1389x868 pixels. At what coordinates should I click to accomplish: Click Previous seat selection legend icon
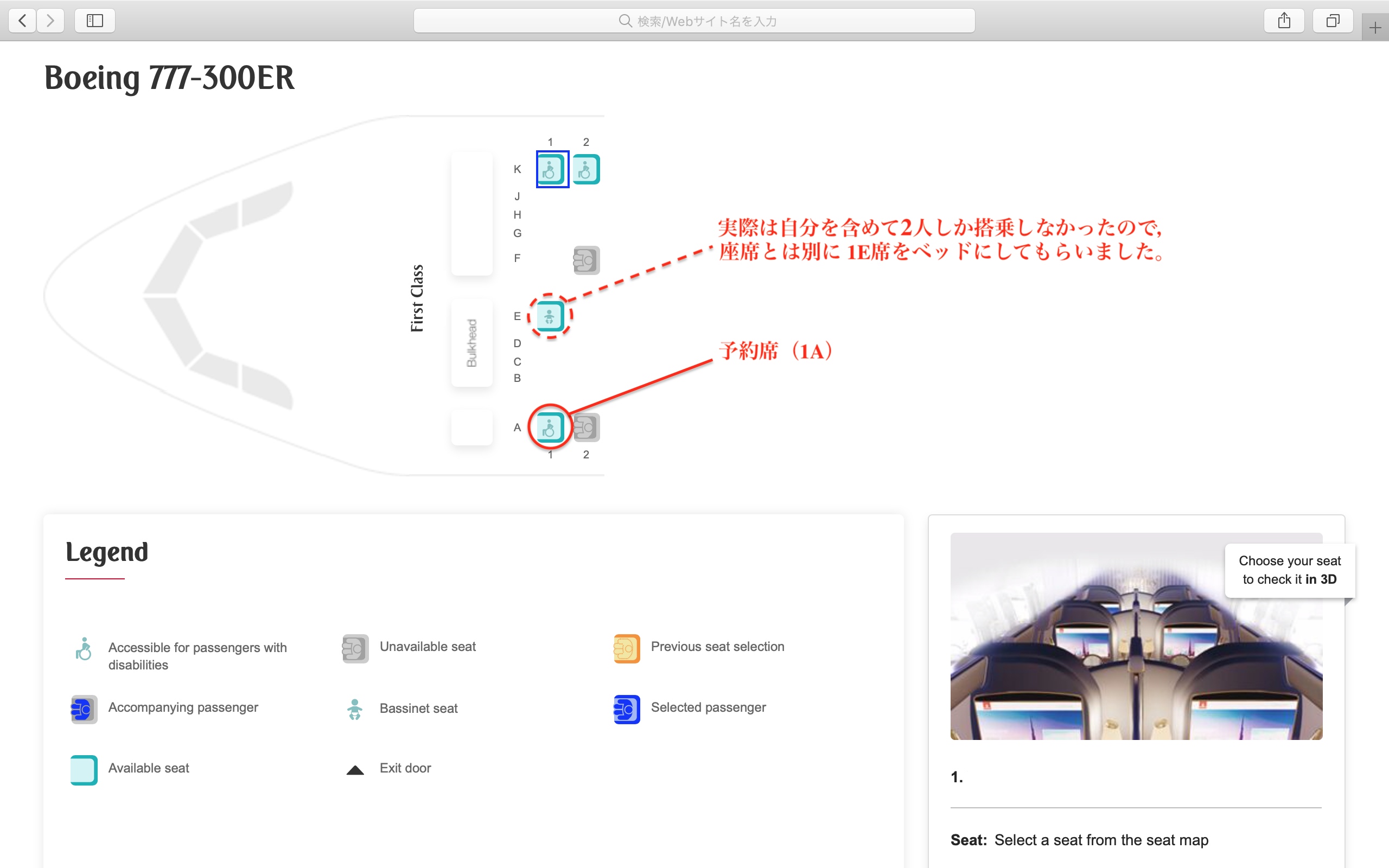[x=626, y=648]
